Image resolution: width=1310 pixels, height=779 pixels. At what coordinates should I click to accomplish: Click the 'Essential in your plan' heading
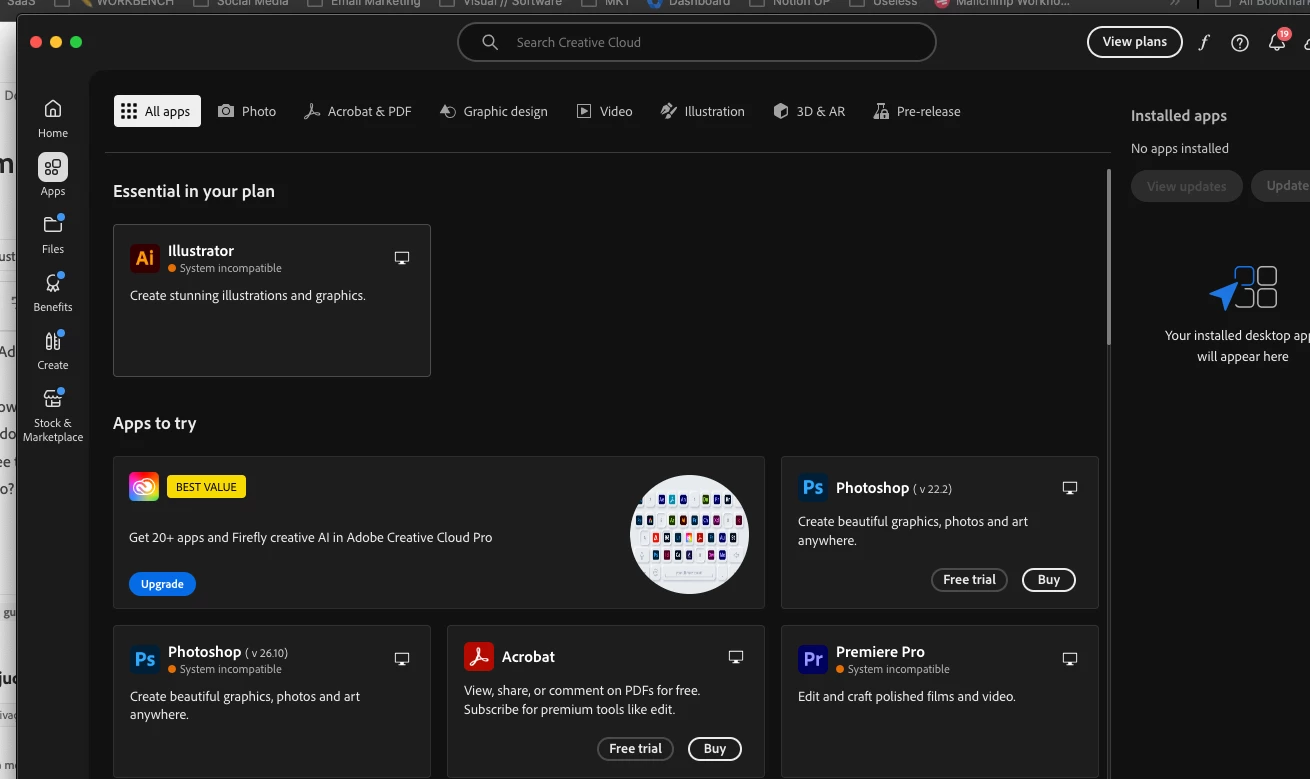(x=194, y=191)
